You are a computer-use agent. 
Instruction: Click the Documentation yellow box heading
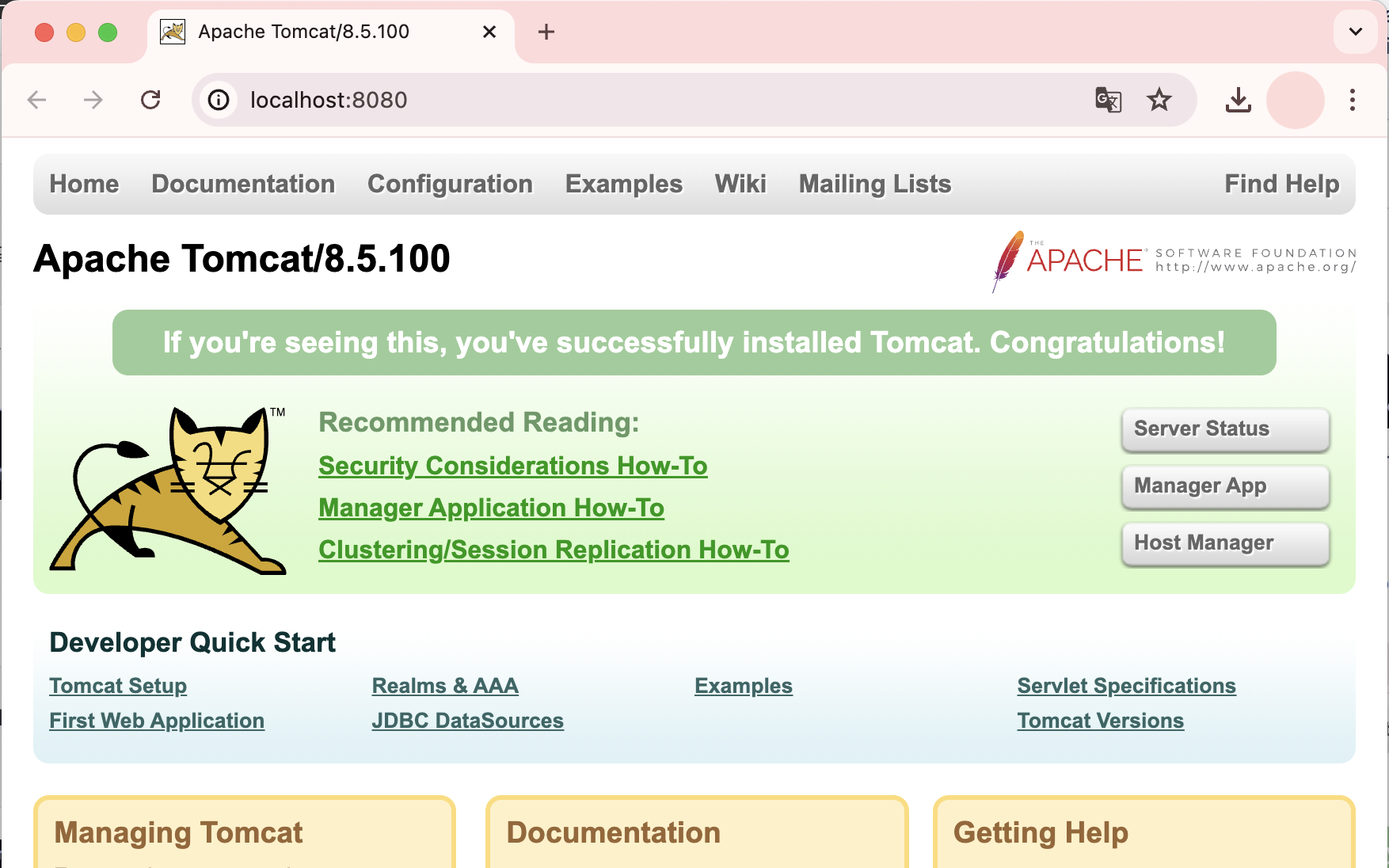pyautogui.click(x=614, y=832)
